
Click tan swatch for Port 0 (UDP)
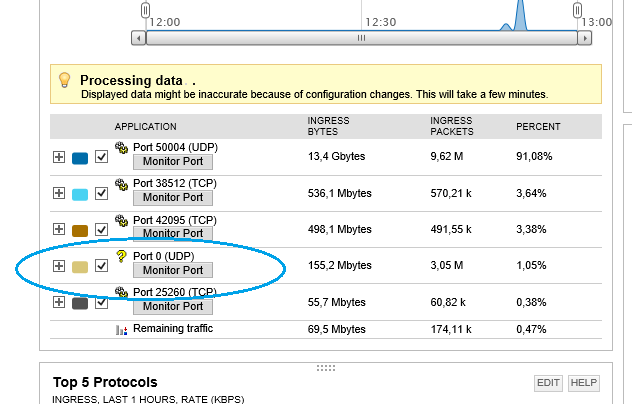coord(80,267)
